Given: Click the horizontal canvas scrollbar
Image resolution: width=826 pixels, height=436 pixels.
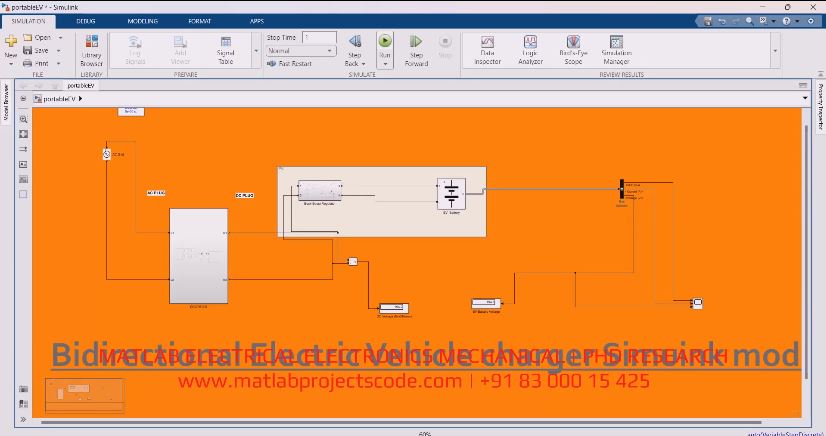Looking at the screenshot, I should pos(400,422).
